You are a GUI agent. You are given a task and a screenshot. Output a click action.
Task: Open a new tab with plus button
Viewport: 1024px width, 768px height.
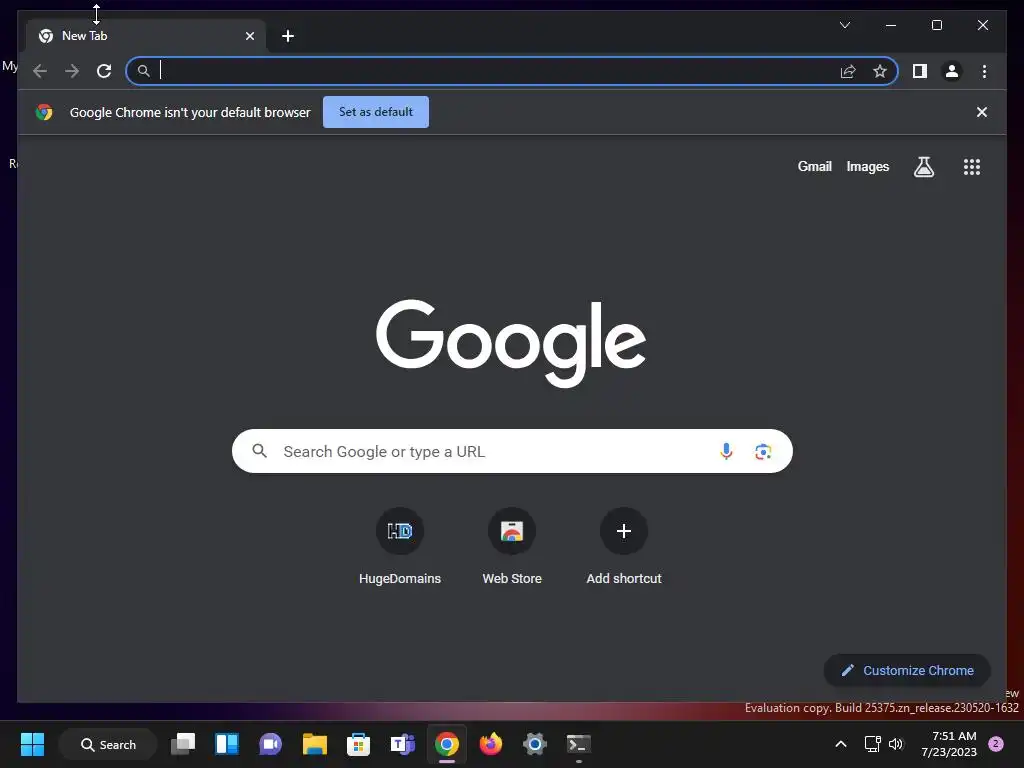click(x=288, y=36)
